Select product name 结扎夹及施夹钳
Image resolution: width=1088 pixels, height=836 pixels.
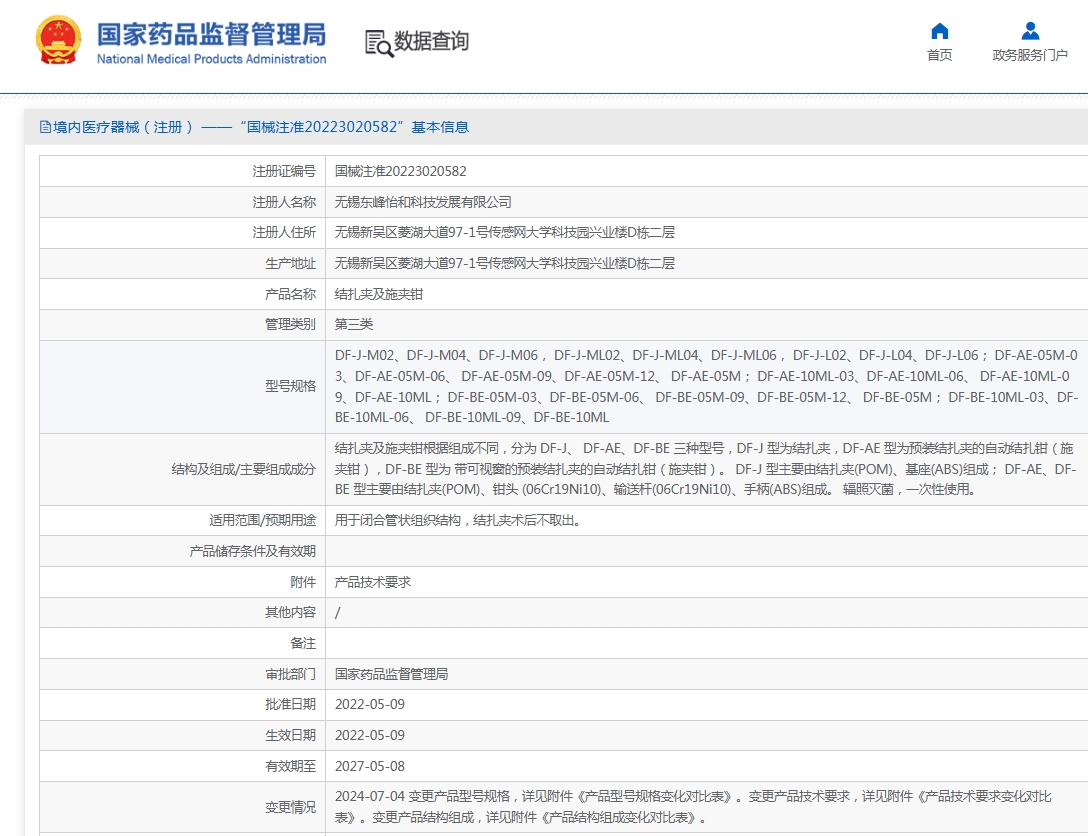point(379,294)
